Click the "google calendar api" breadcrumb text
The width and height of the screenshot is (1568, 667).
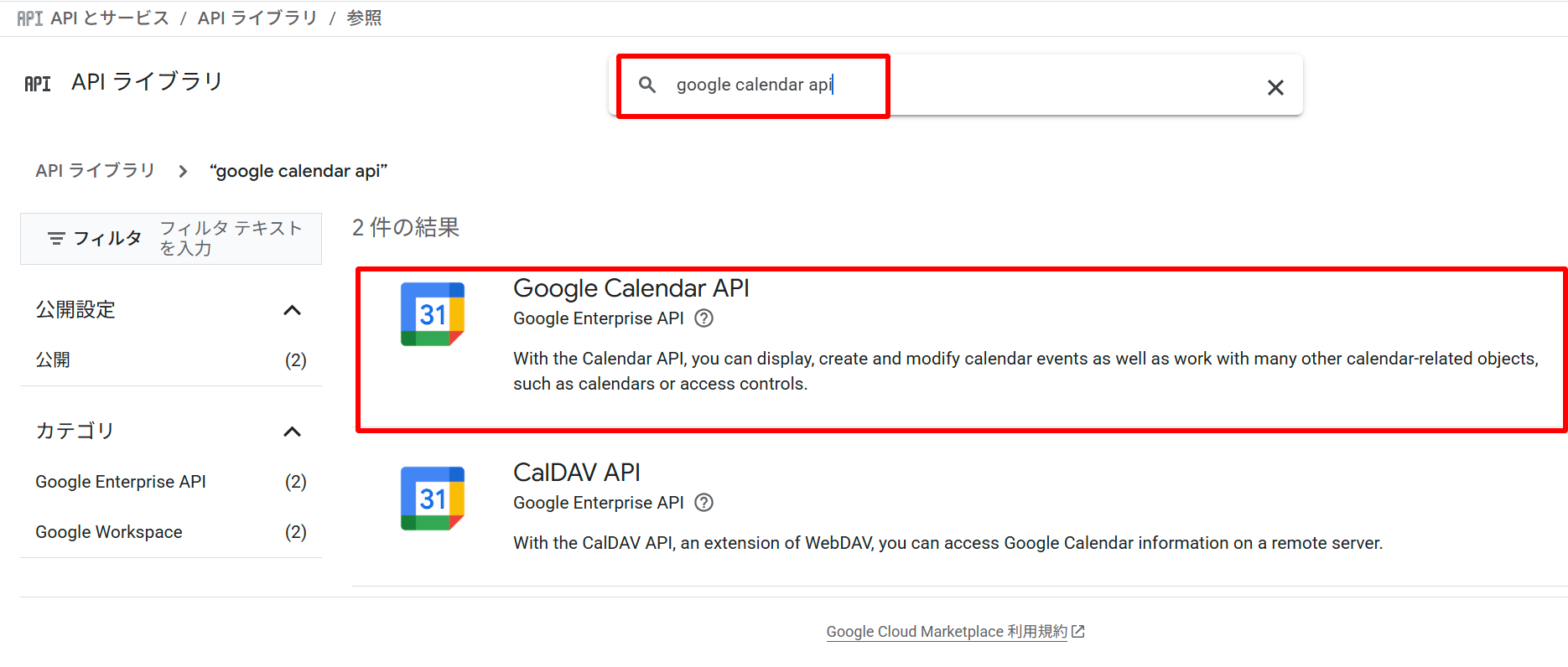click(299, 171)
